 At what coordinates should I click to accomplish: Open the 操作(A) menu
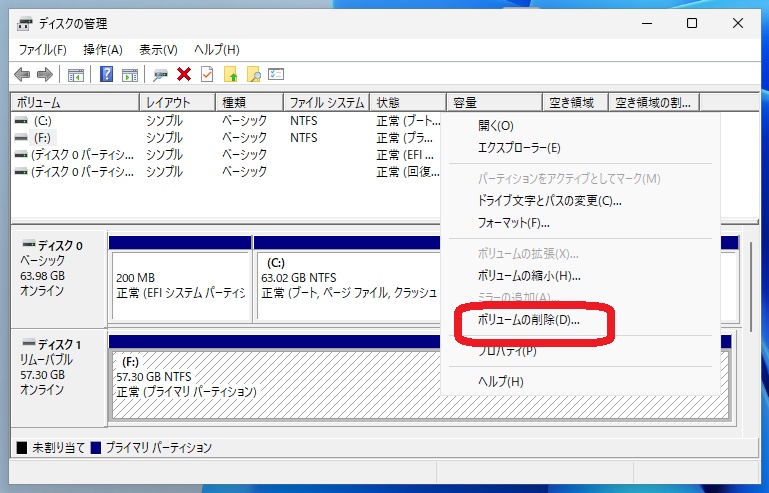coord(103,50)
